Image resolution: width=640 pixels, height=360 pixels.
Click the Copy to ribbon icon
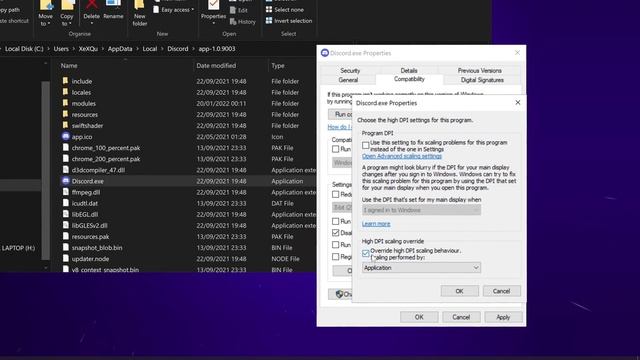(x=67, y=13)
